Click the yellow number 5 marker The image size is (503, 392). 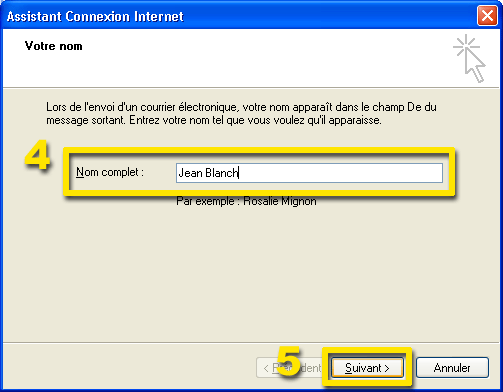point(289,361)
